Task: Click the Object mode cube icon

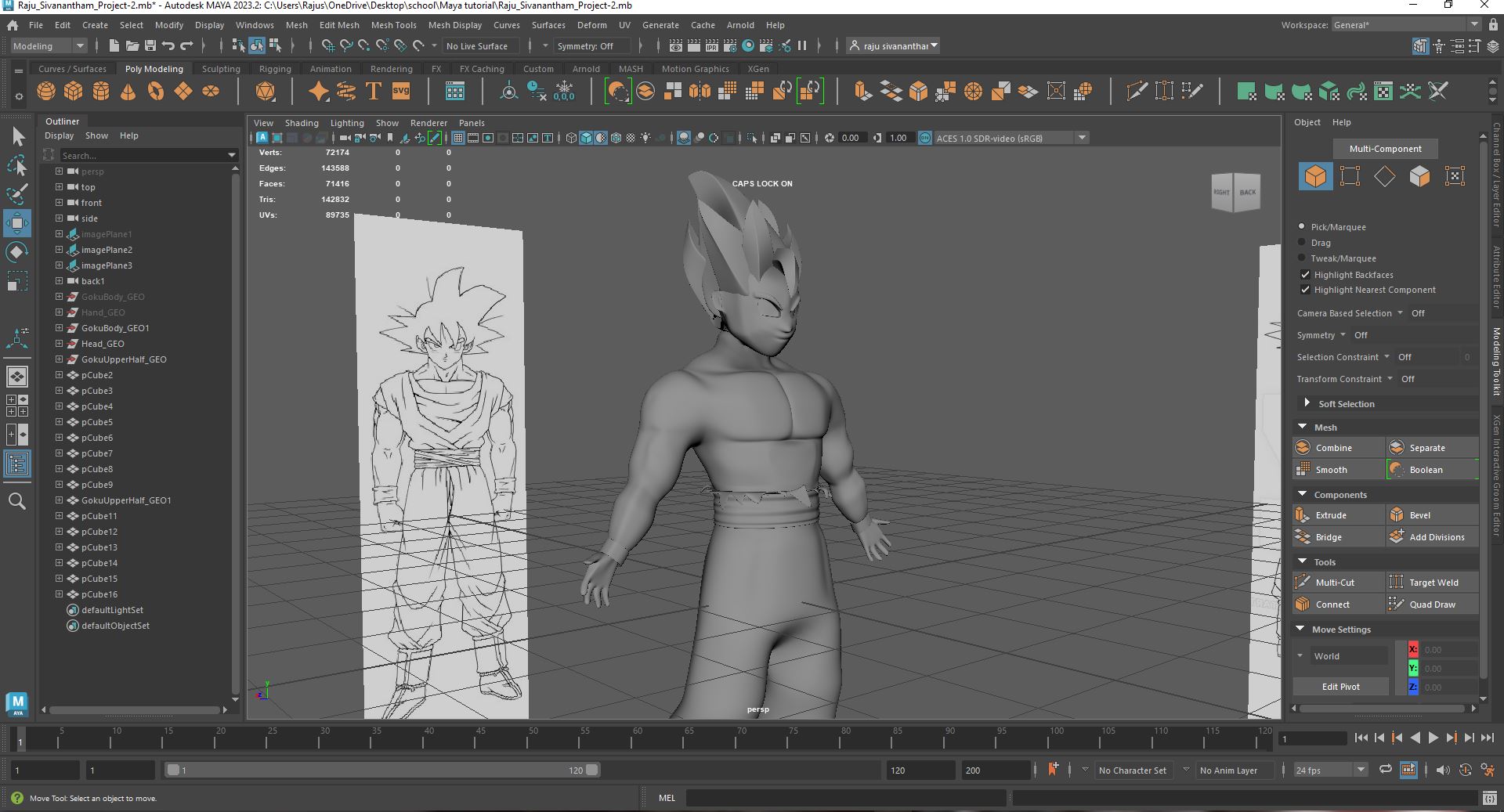Action: point(1315,176)
